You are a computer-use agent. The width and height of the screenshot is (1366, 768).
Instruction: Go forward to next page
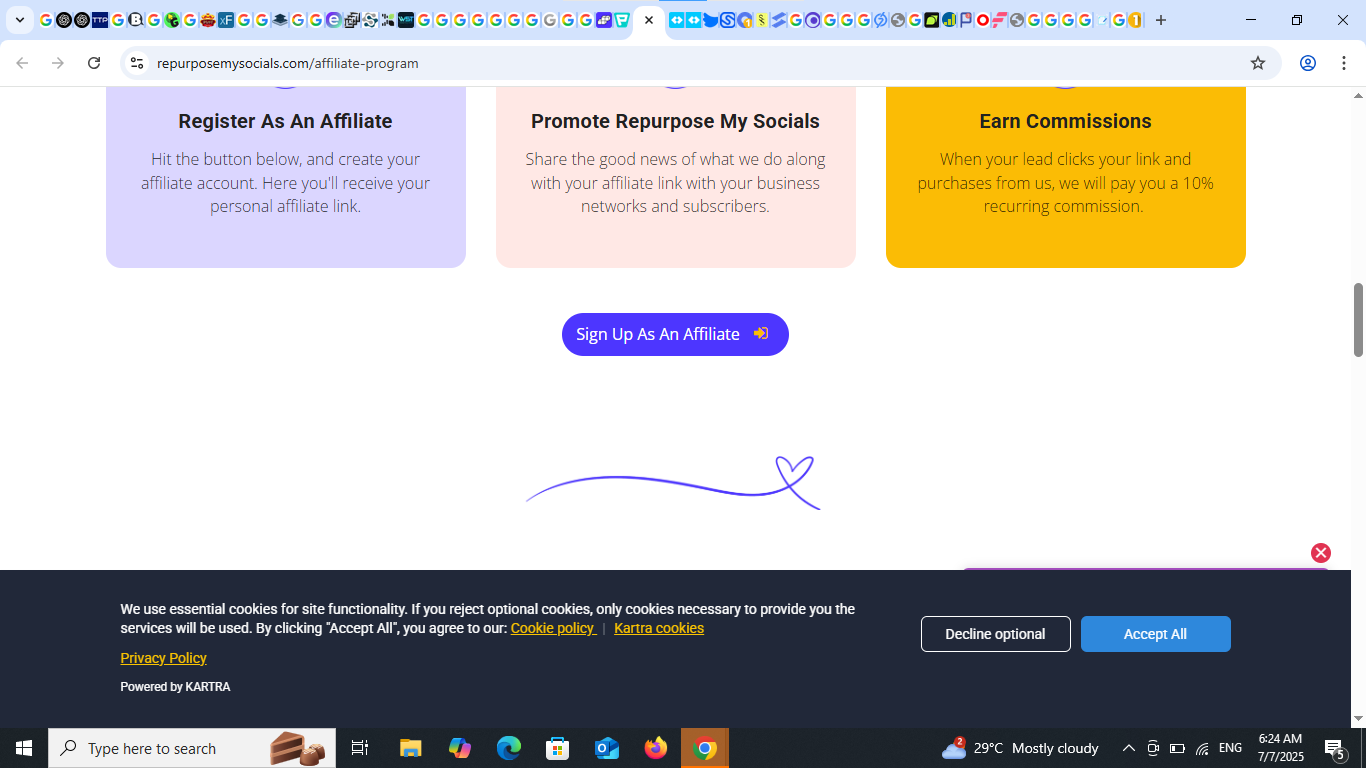click(x=58, y=63)
